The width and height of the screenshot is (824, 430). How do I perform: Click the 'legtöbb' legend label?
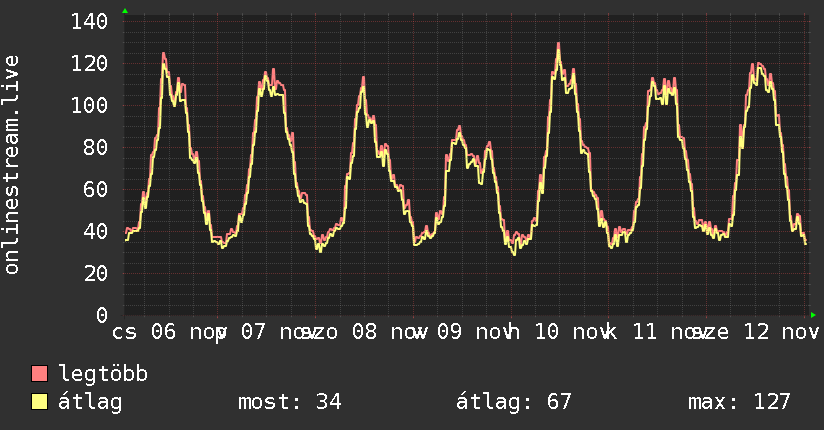tap(103, 373)
